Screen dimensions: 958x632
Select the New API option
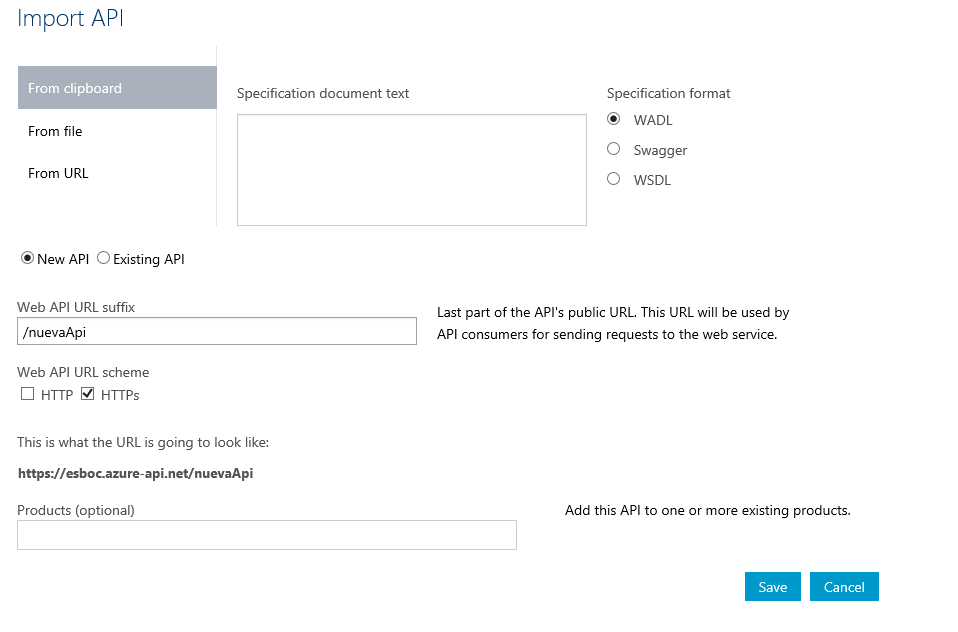[27, 259]
